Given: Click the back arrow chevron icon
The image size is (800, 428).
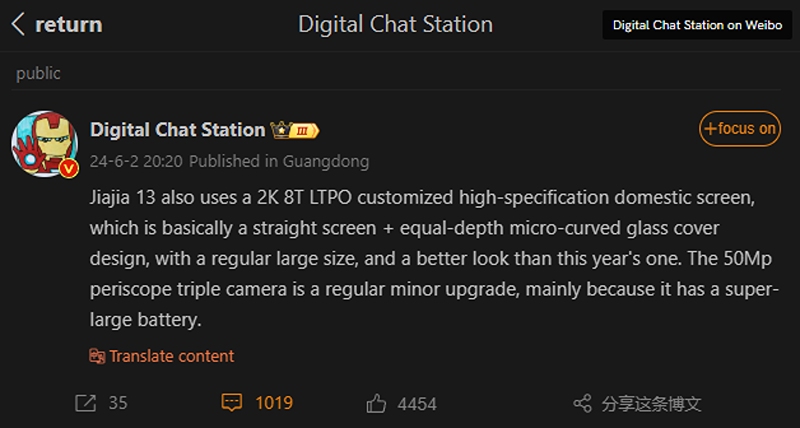Looking at the screenshot, I should 18,24.
